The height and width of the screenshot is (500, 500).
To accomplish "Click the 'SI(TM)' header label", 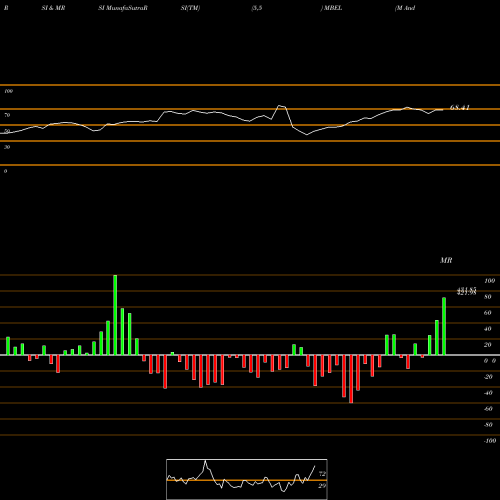I will click(190, 8).
